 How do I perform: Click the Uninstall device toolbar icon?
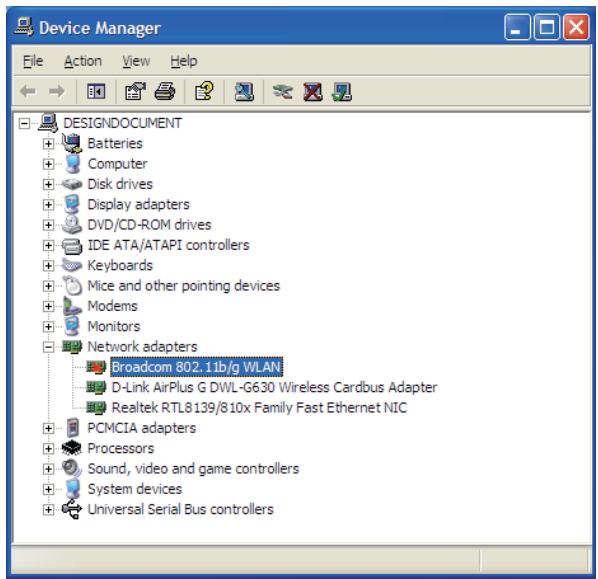pyautogui.click(x=313, y=92)
